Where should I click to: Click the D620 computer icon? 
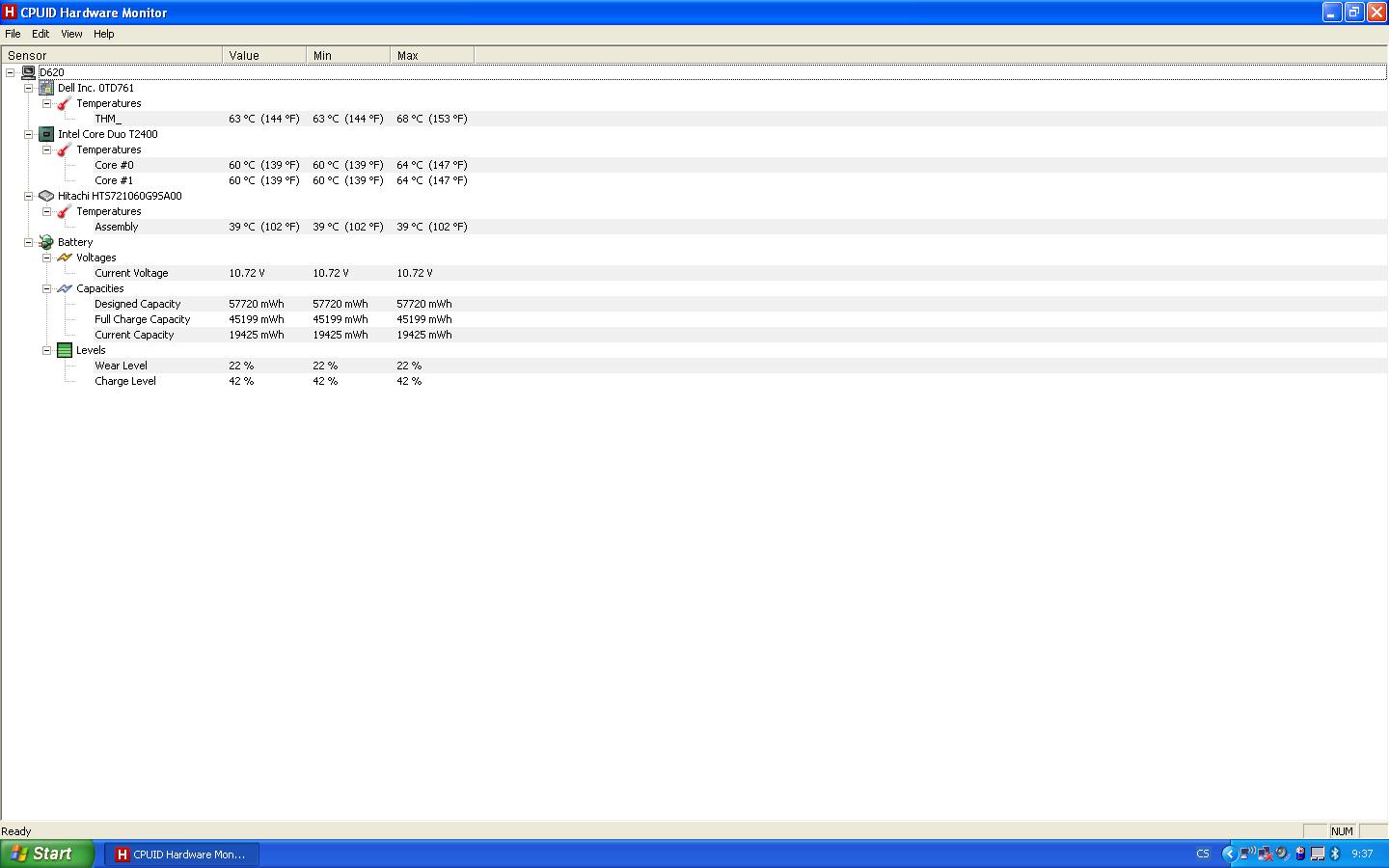tap(28, 72)
